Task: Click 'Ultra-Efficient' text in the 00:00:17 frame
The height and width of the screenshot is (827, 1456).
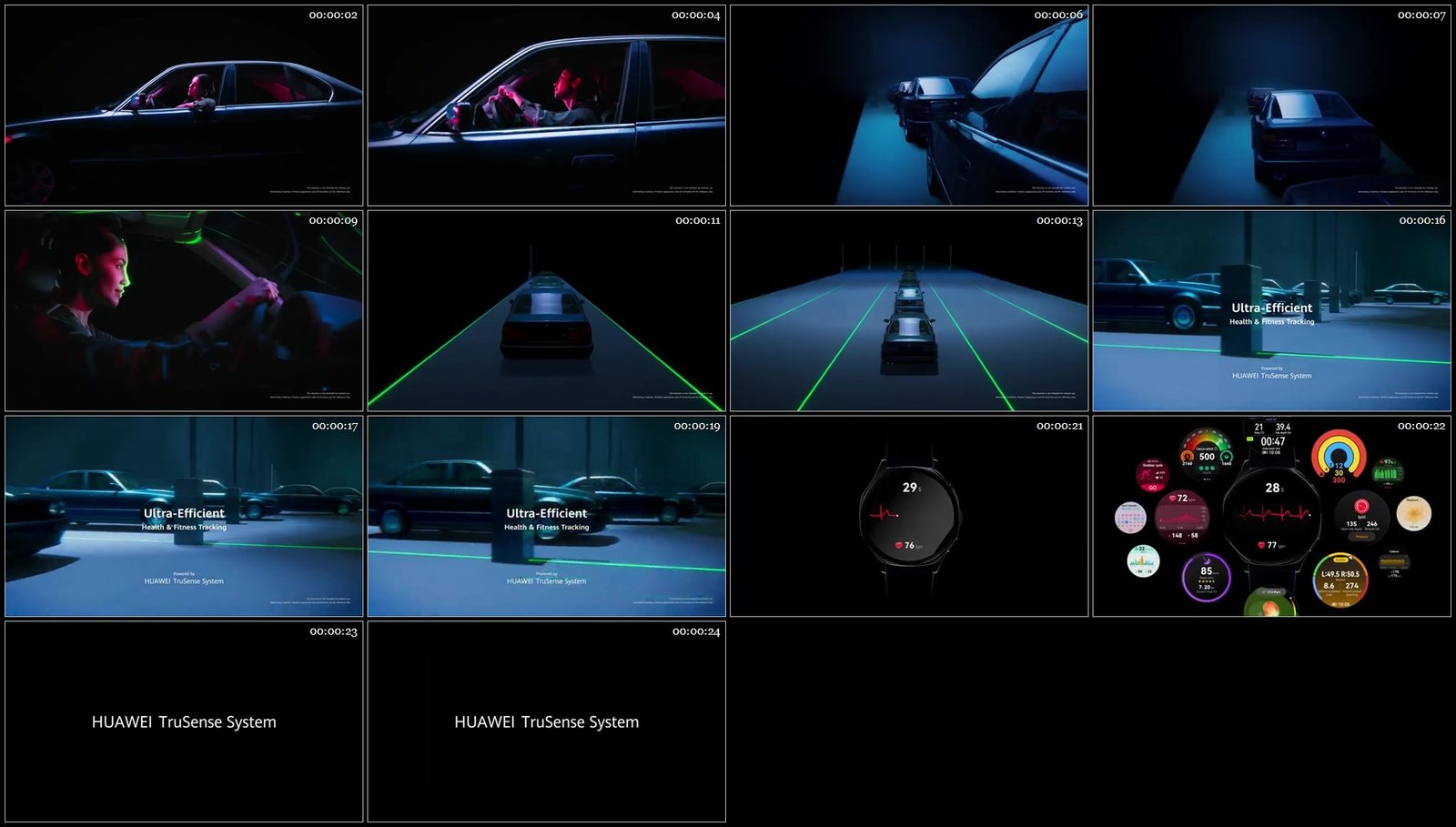Action: (x=184, y=514)
